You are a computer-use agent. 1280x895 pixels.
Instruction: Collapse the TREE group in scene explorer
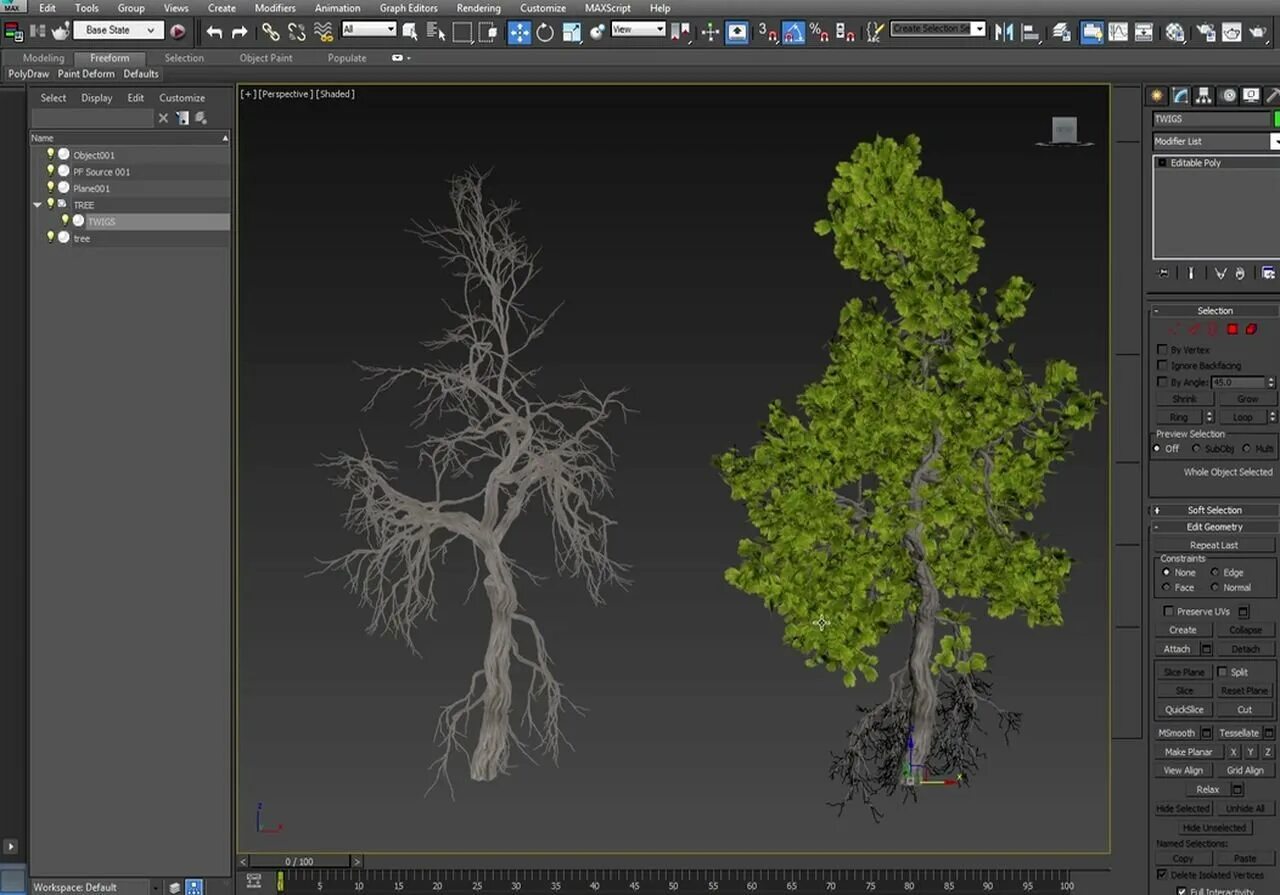tap(38, 205)
